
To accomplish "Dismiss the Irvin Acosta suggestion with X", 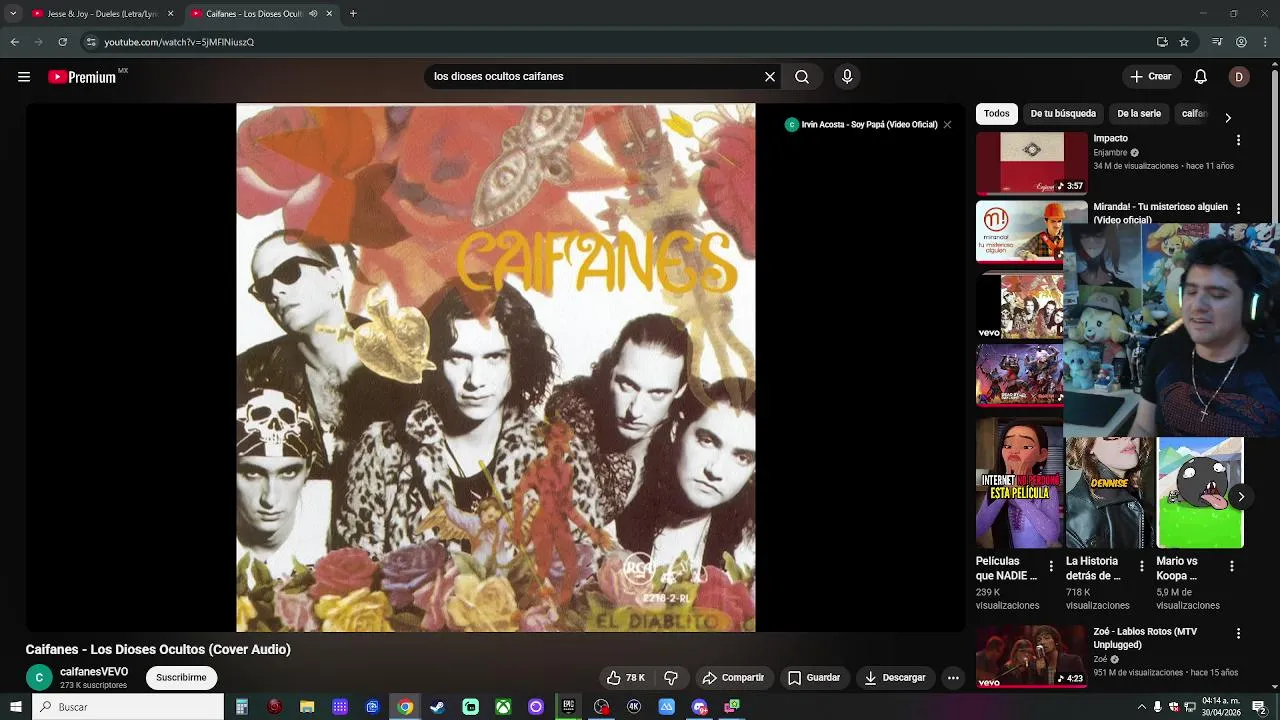I will pyautogui.click(x=947, y=125).
